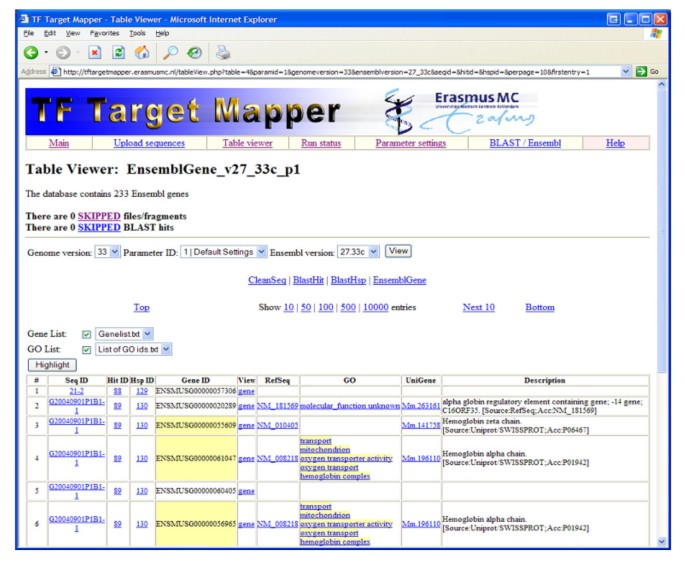685x582 pixels.
Task: Open the Edit menu
Action: click(50, 33)
